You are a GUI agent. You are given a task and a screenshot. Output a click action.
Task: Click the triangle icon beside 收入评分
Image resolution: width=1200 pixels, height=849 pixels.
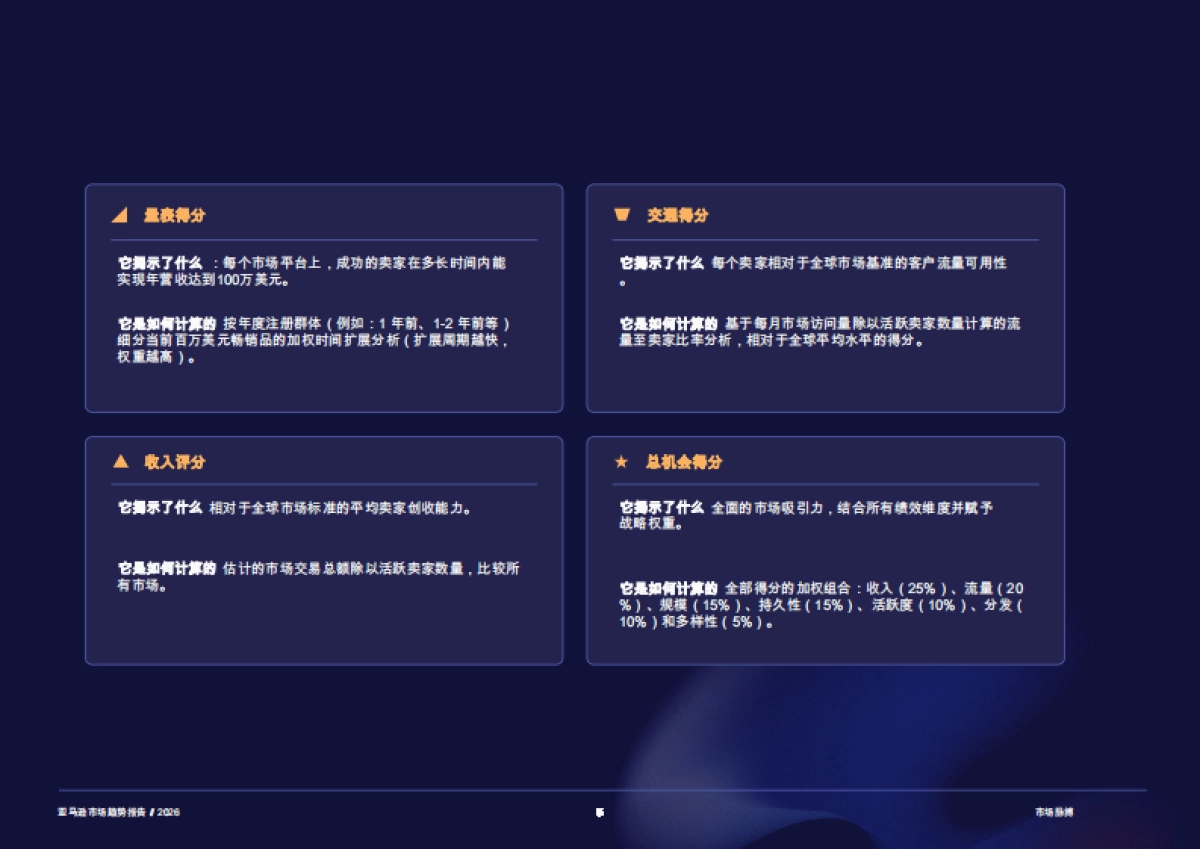pyautogui.click(x=121, y=462)
